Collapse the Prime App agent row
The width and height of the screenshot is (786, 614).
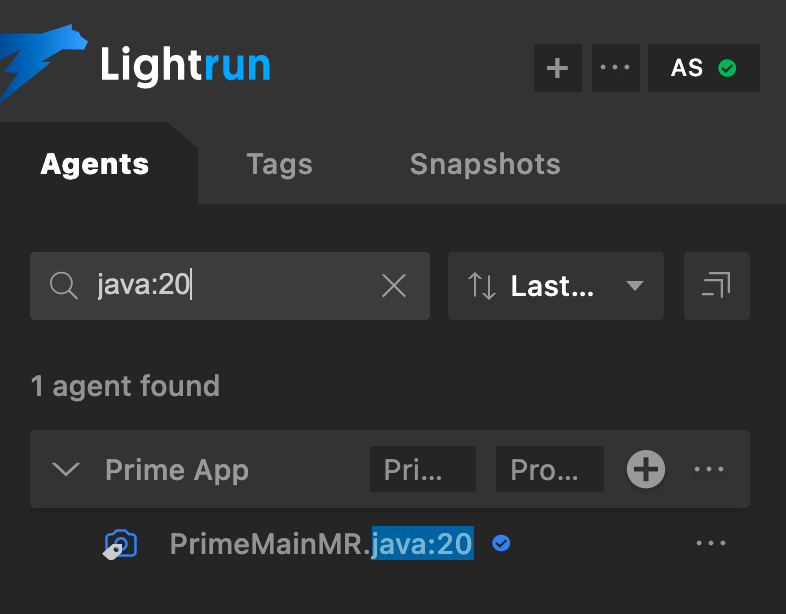(66, 469)
